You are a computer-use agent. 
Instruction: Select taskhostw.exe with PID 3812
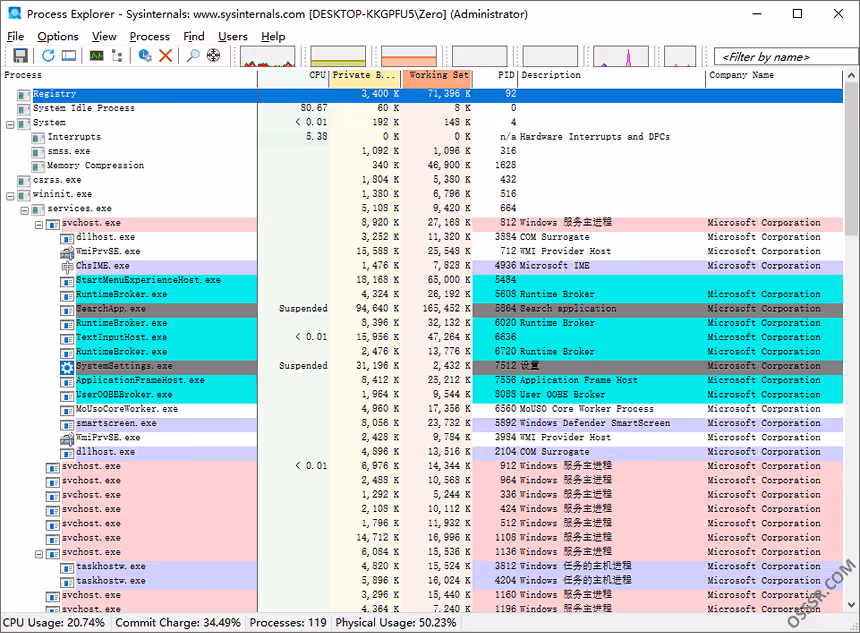pyautogui.click(x=421, y=566)
